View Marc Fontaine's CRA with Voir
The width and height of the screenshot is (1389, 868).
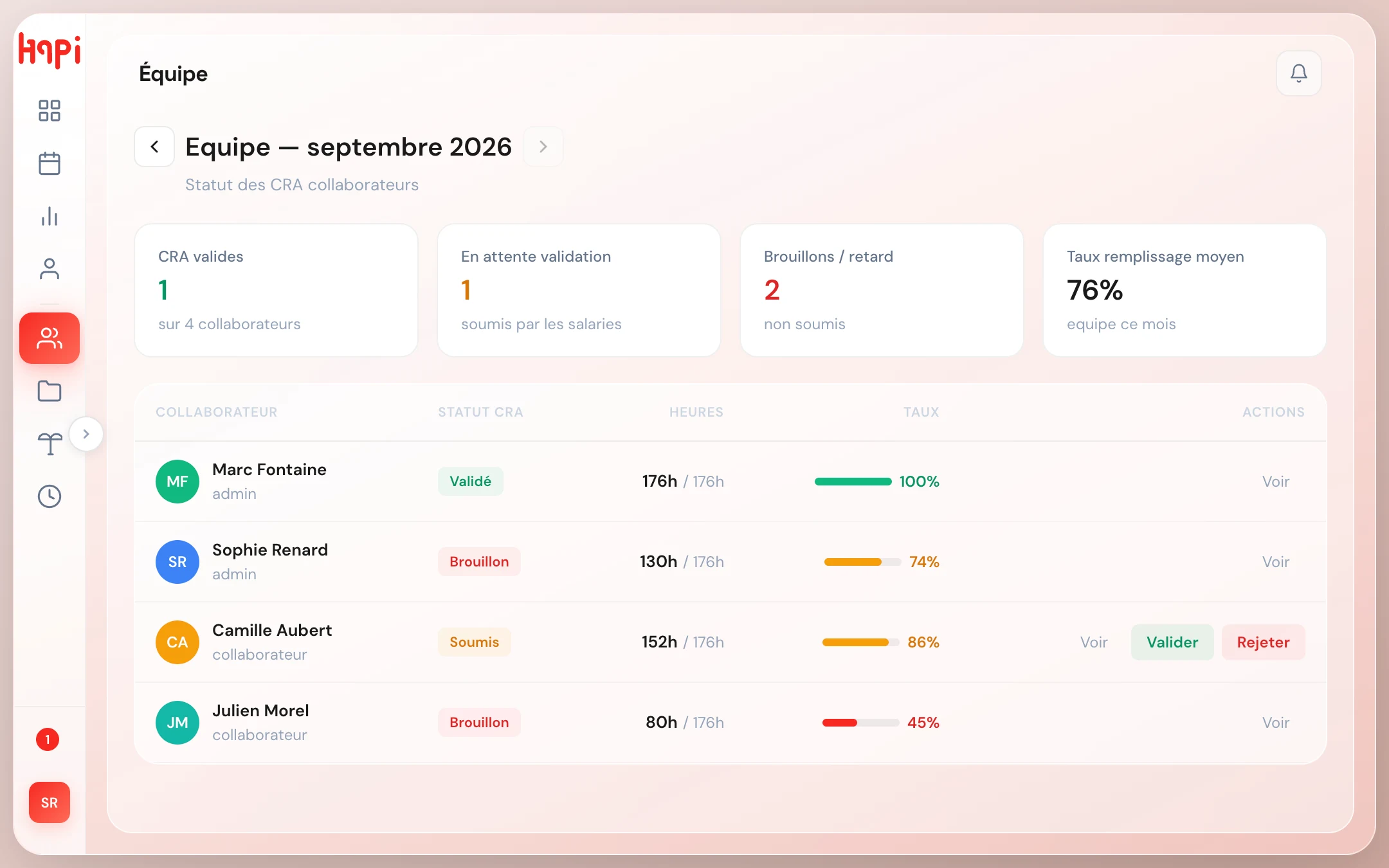1276,482
